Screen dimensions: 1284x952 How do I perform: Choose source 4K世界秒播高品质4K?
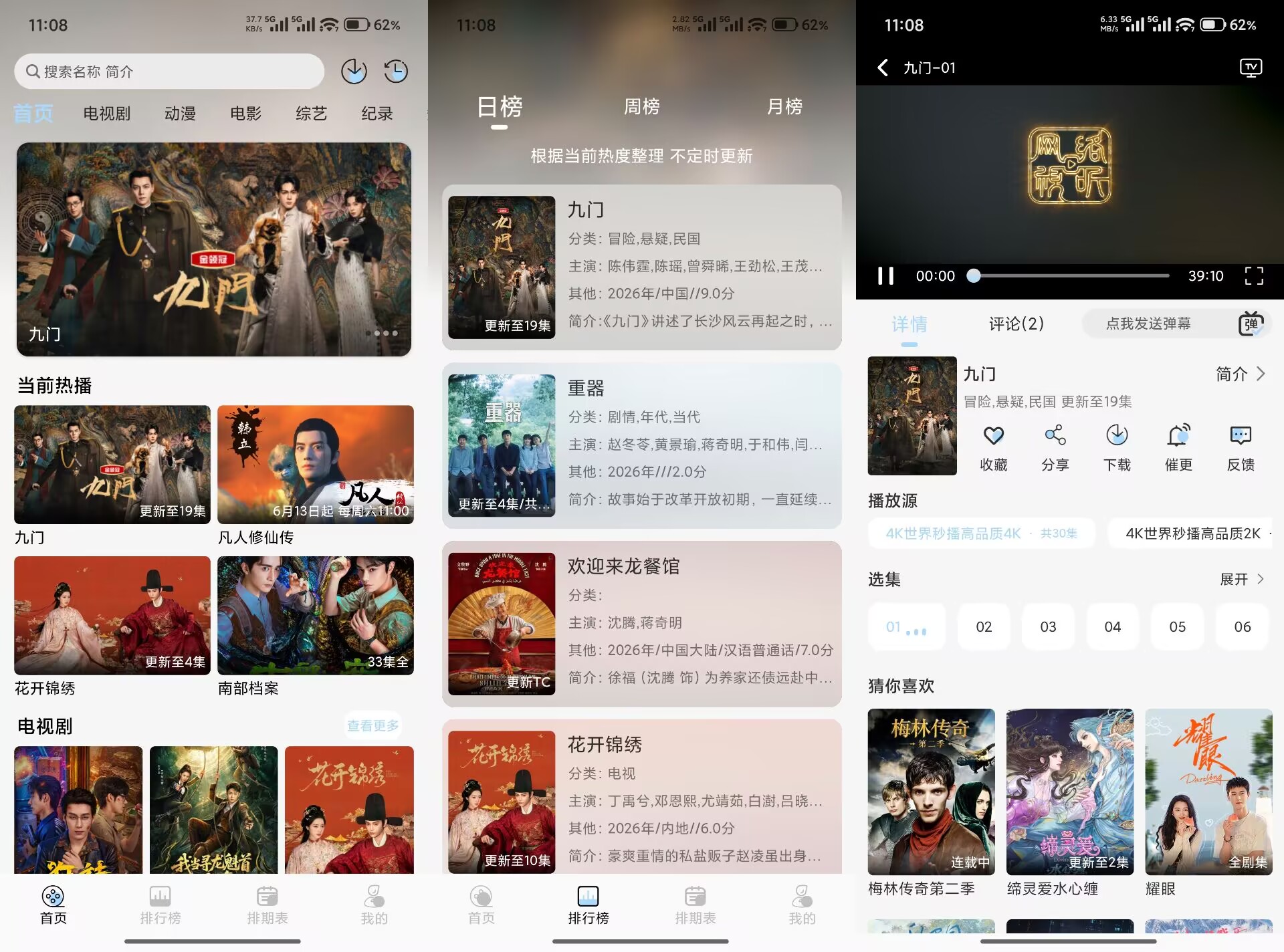coord(982,533)
